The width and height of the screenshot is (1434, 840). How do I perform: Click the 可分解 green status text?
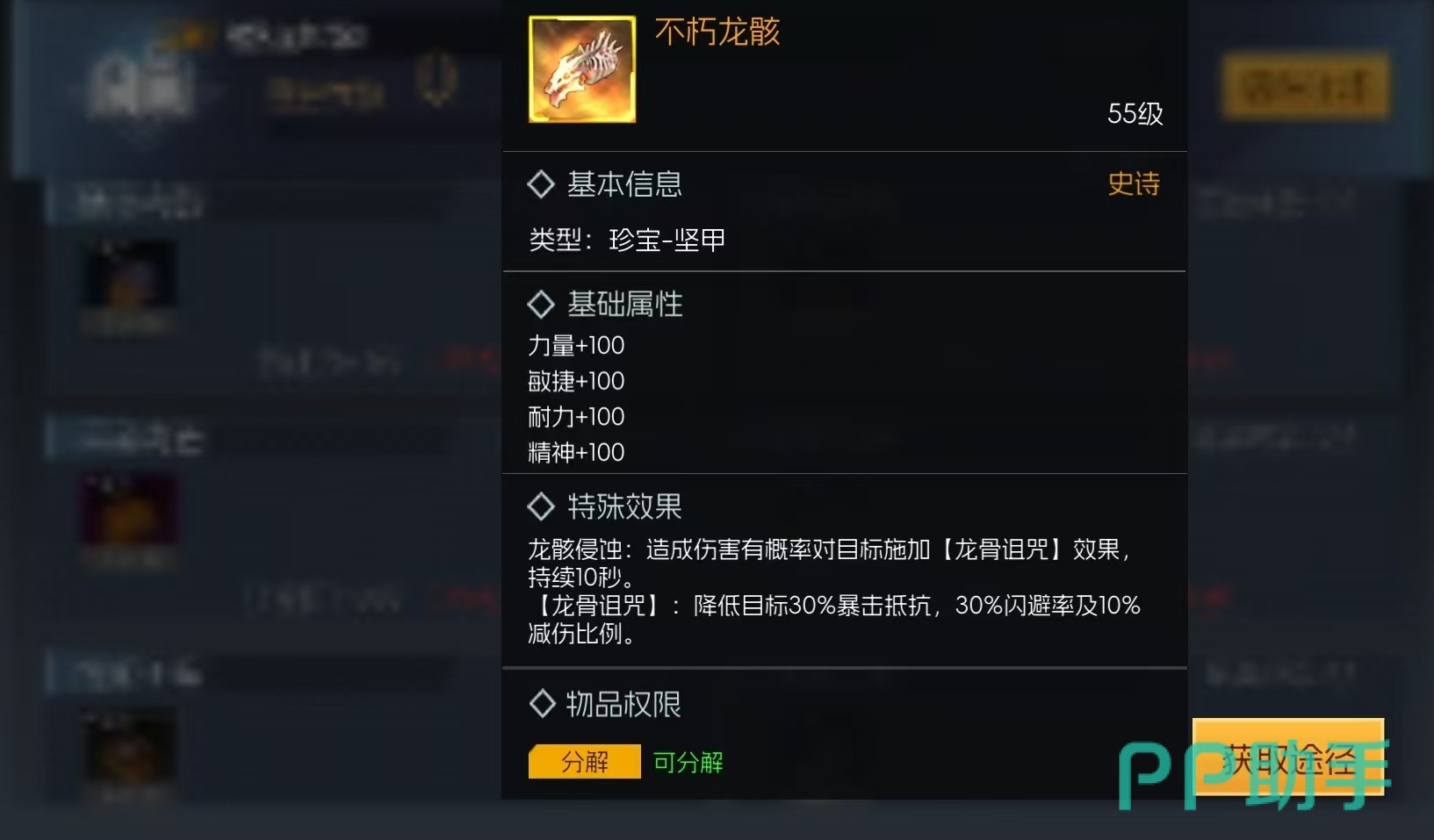click(688, 762)
